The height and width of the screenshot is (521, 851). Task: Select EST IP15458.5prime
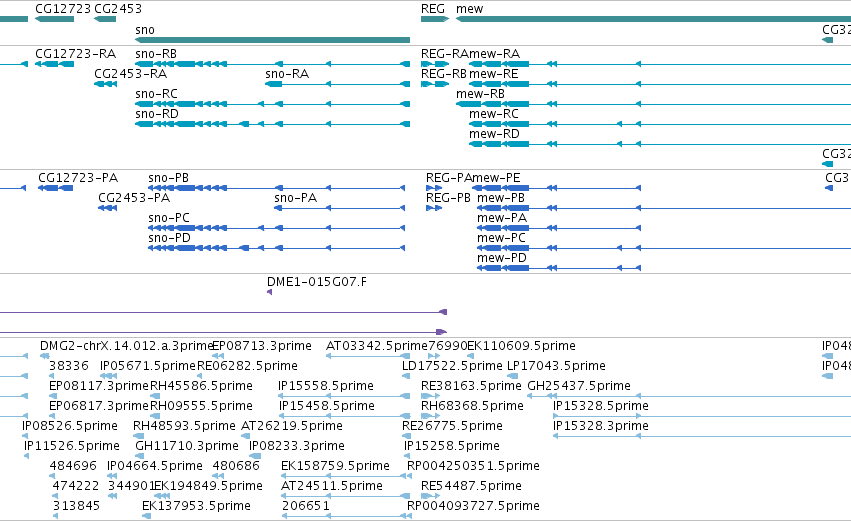point(344,416)
